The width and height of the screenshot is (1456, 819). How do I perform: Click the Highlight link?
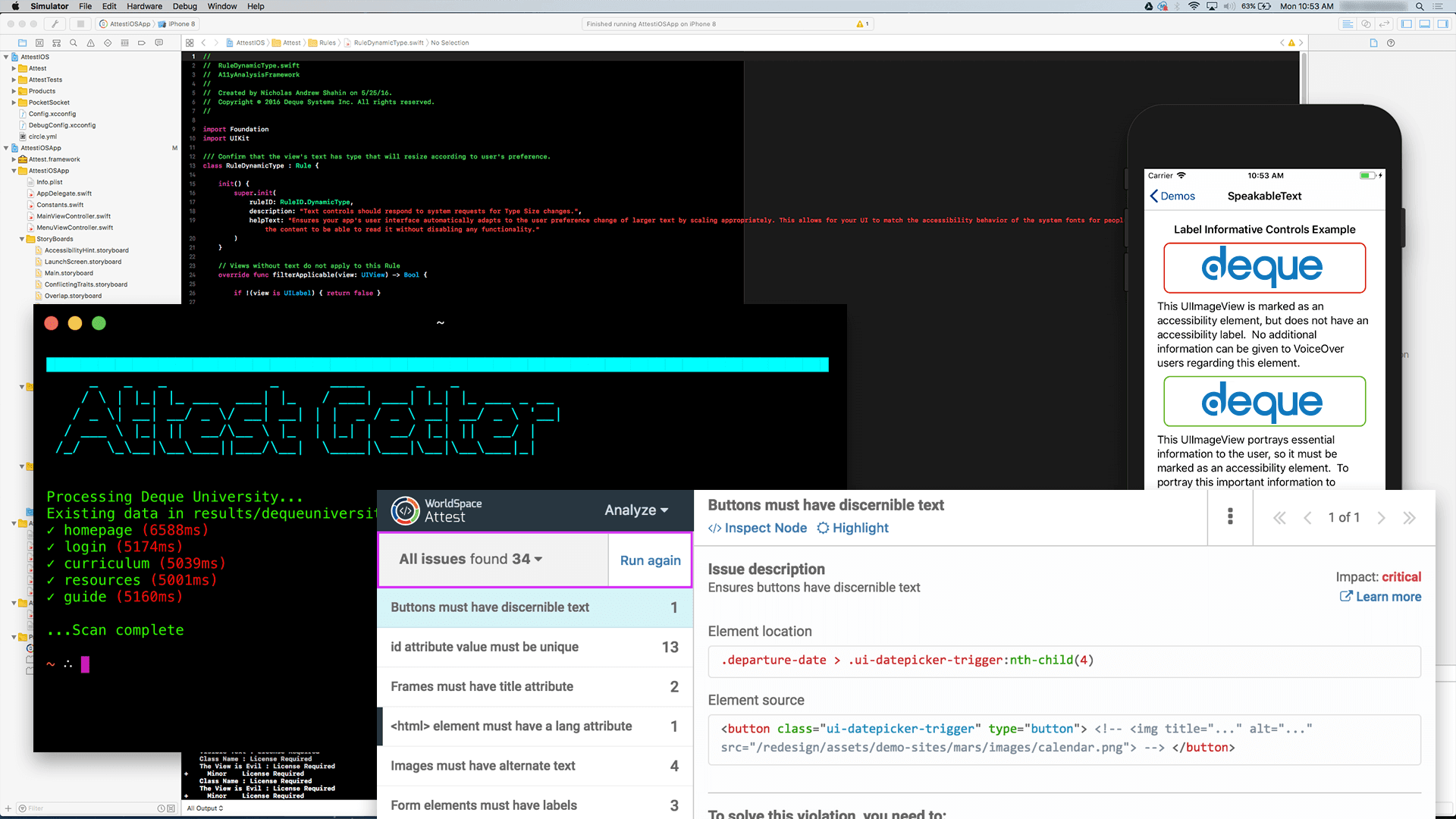[852, 528]
